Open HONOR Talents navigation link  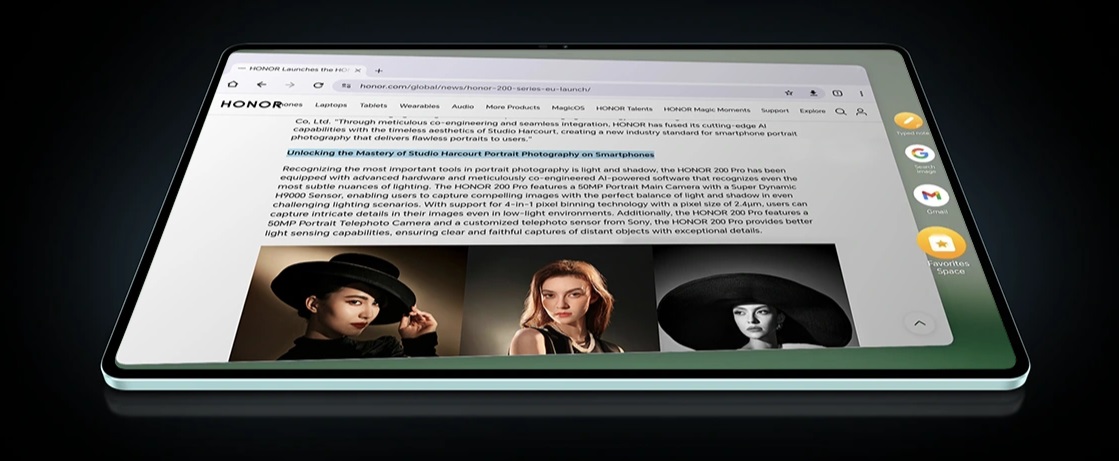pyautogui.click(x=624, y=108)
